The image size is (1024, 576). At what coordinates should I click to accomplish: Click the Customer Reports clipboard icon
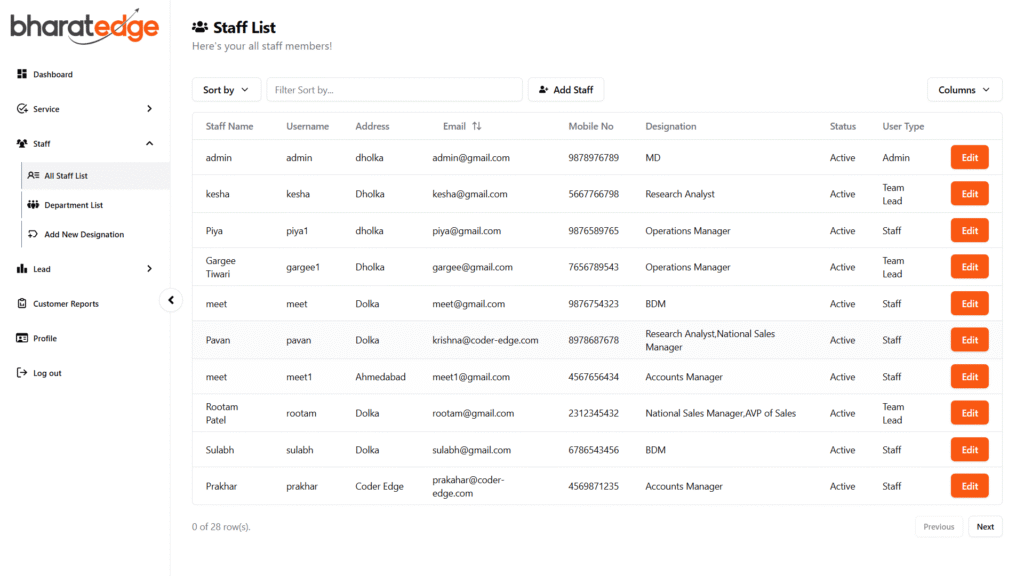click(22, 304)
